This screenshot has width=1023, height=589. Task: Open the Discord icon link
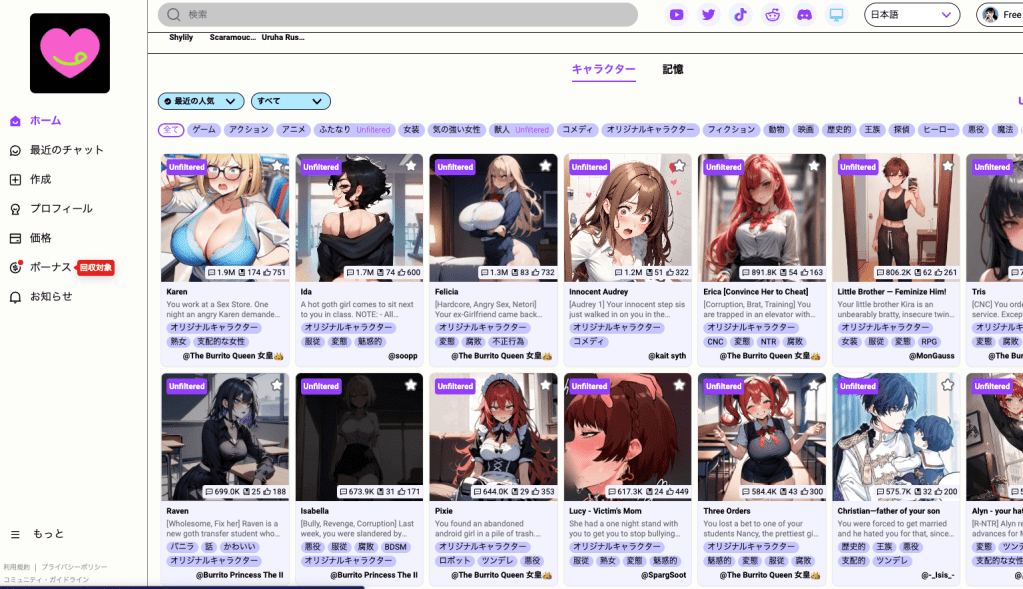point(804,15)
